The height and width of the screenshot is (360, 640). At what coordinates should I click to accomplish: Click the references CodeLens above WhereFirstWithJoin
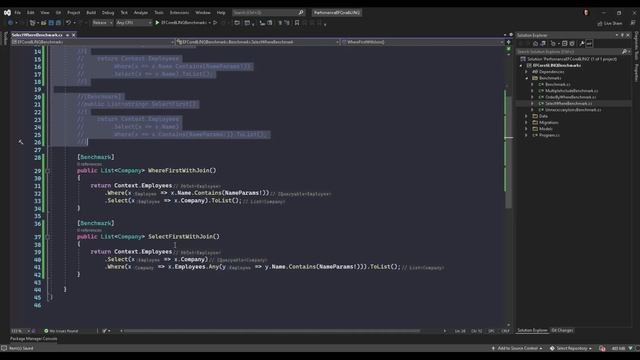pyautogui.click(x=89, y=164)
